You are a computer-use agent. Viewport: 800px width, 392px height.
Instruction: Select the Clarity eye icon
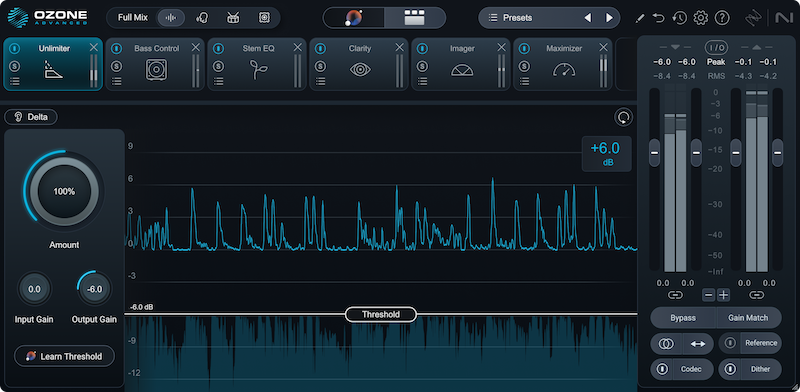(360, 70)
